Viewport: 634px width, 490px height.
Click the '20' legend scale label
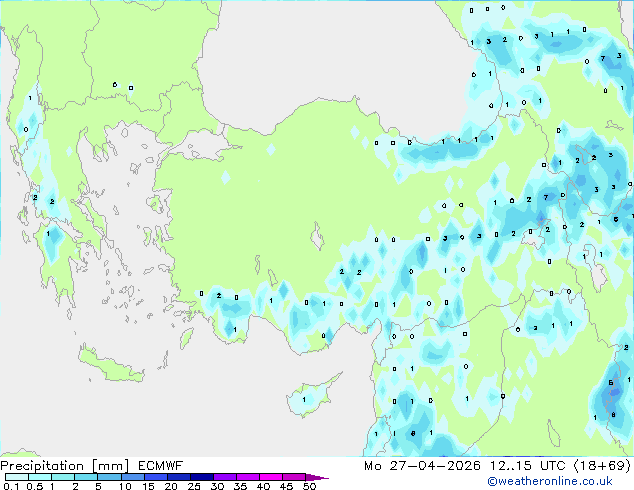click(x=171, y=486)
